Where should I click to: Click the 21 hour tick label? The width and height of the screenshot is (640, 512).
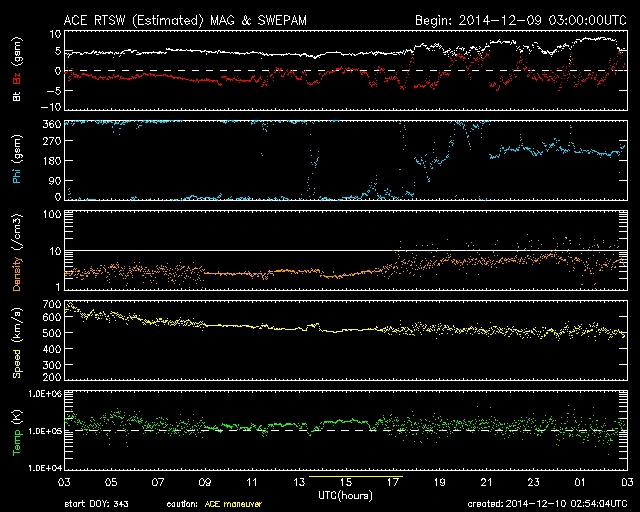[485, 482]
